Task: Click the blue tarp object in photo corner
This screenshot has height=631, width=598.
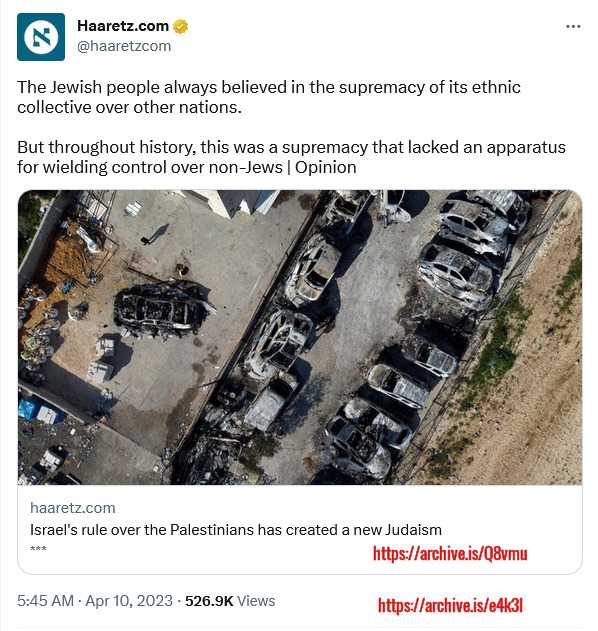Action: click(x=29, y=409)
